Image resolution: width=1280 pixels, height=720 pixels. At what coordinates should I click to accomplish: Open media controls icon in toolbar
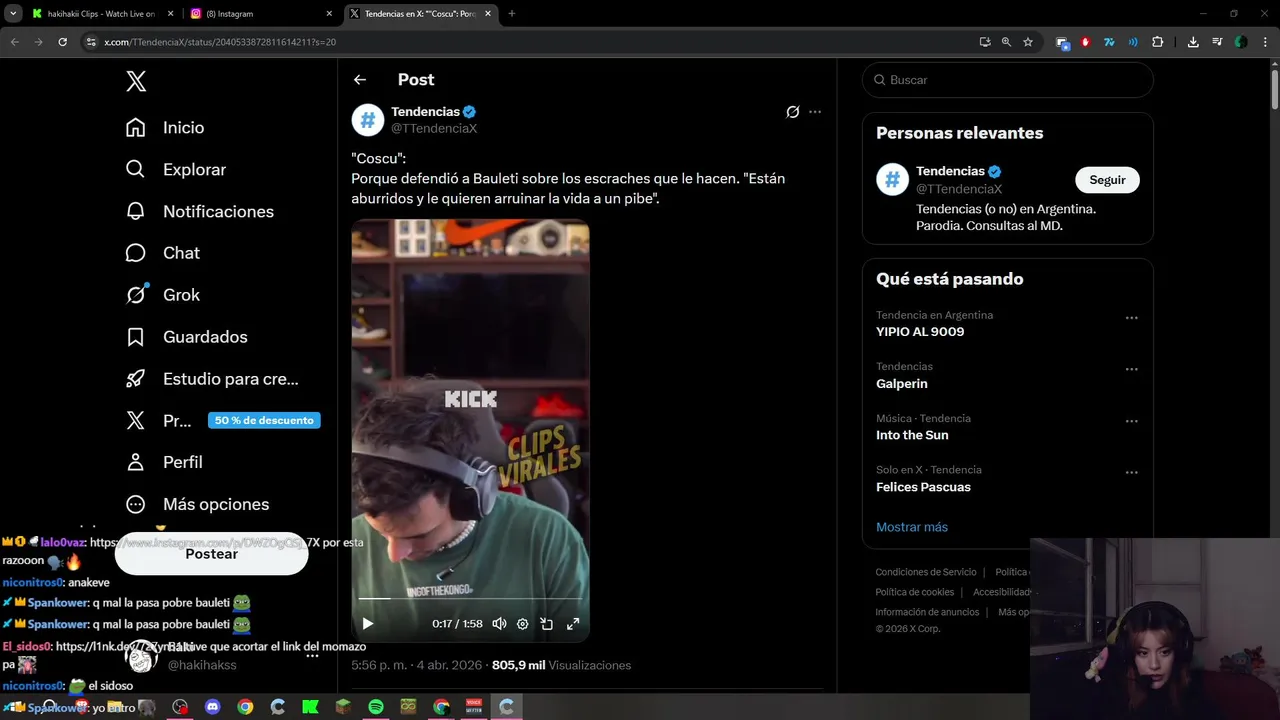1217,42
